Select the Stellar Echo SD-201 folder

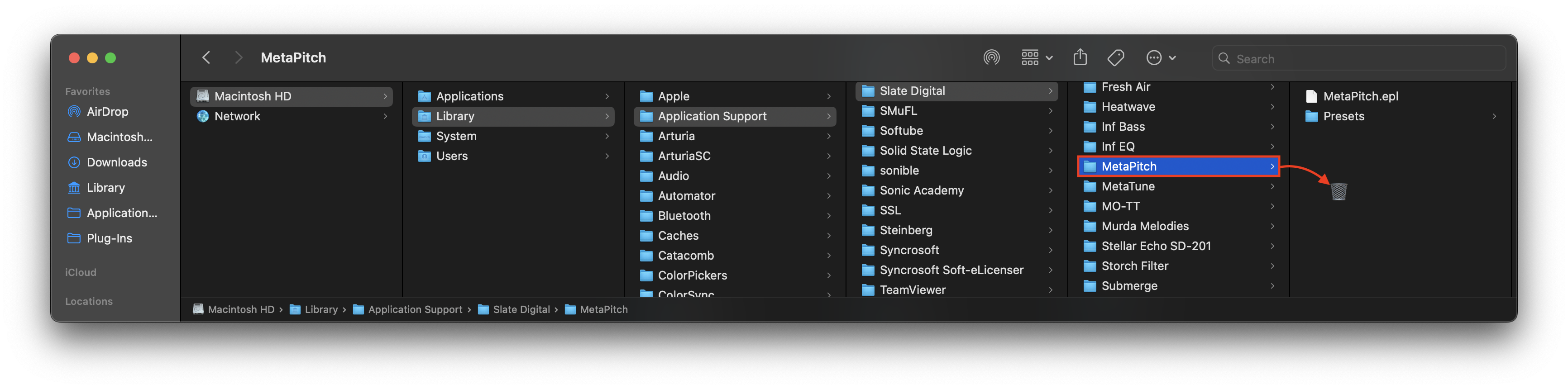tap(1177, 246)
